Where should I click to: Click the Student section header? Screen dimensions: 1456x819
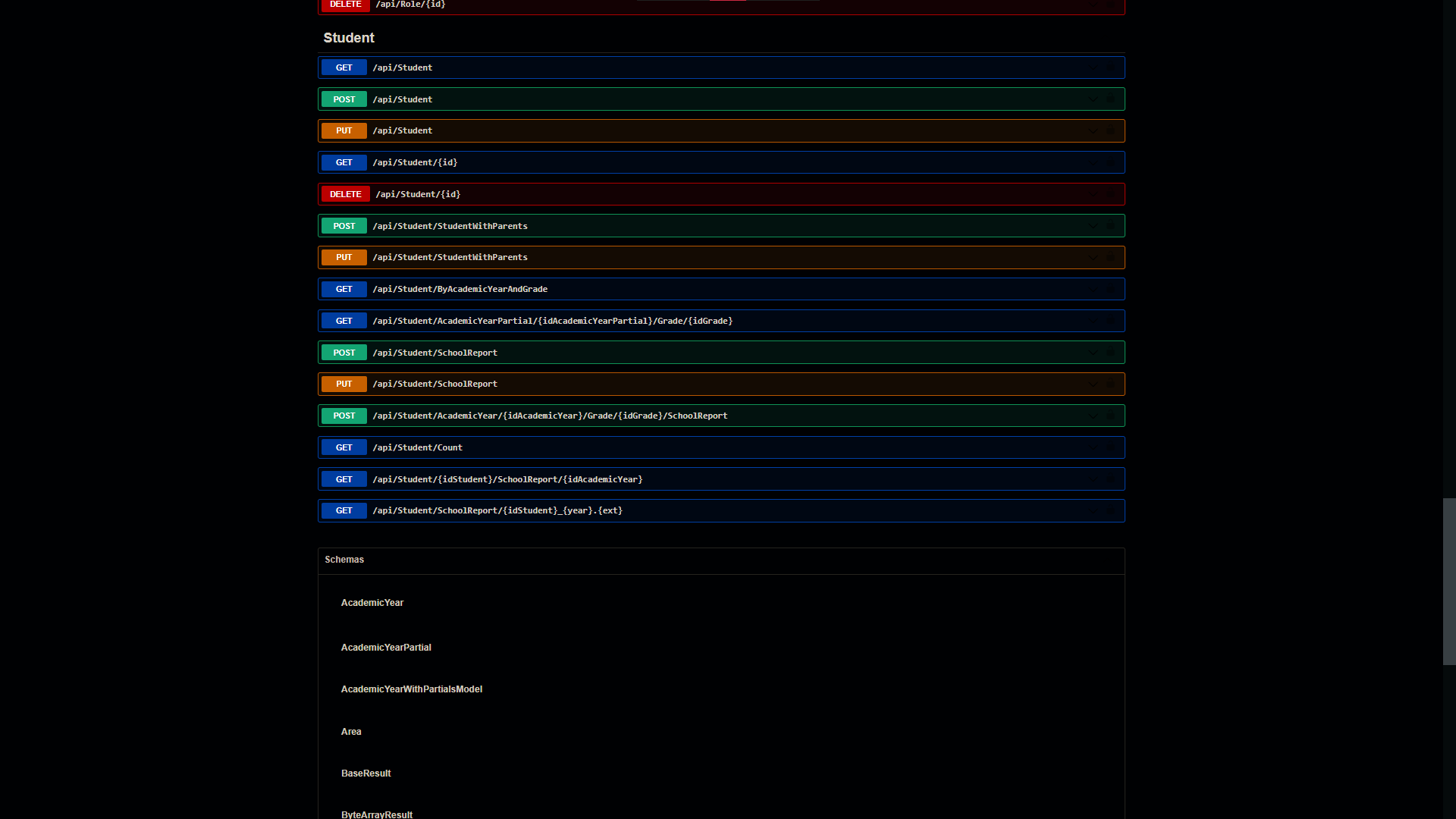[x=348, y=37]
